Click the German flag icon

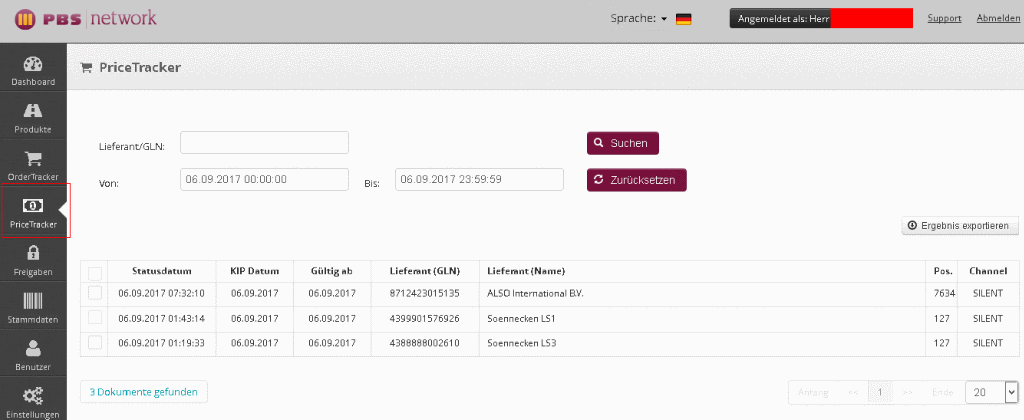point(683,19)
